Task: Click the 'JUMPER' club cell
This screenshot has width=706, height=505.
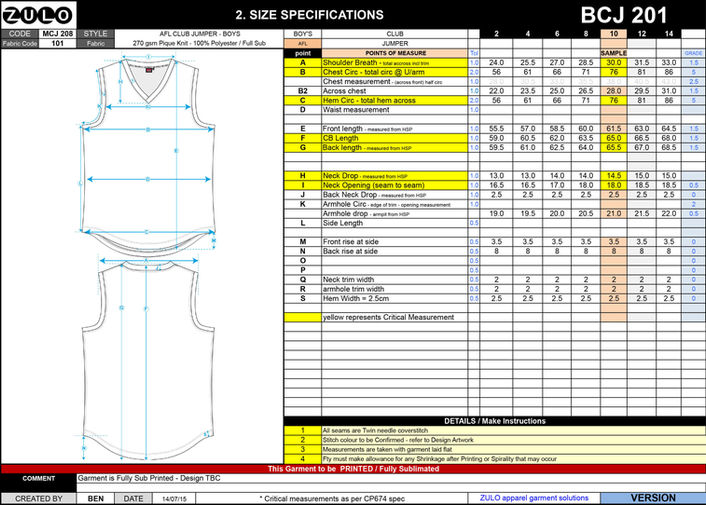Action: coord(395,44)
